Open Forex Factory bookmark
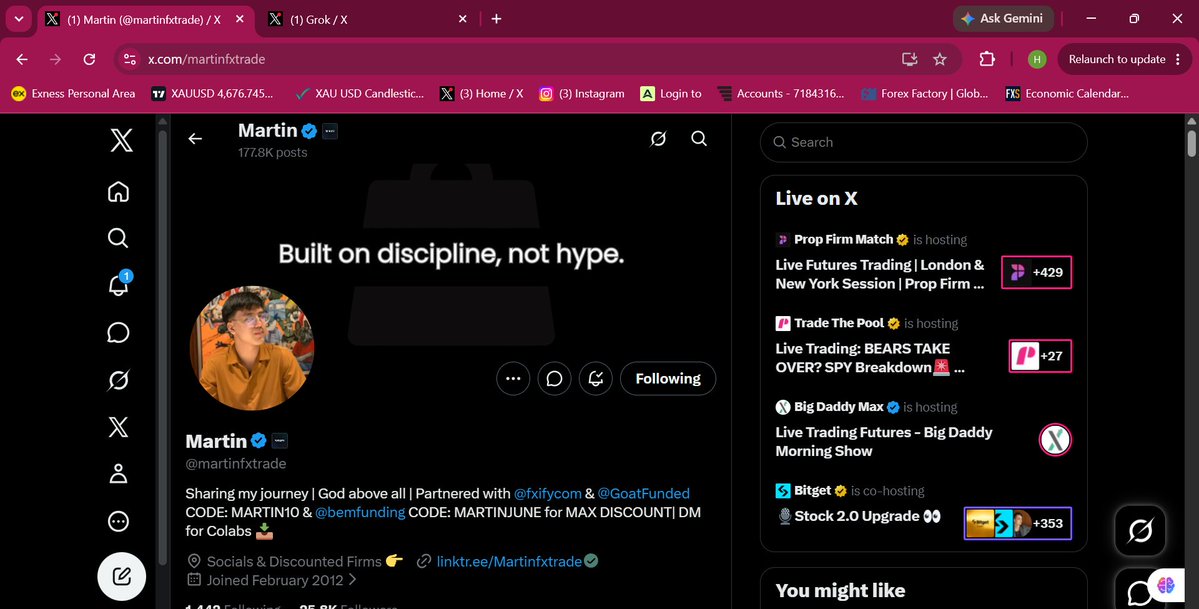Viewport: 1199px width, 609px height. click(925, 94)
